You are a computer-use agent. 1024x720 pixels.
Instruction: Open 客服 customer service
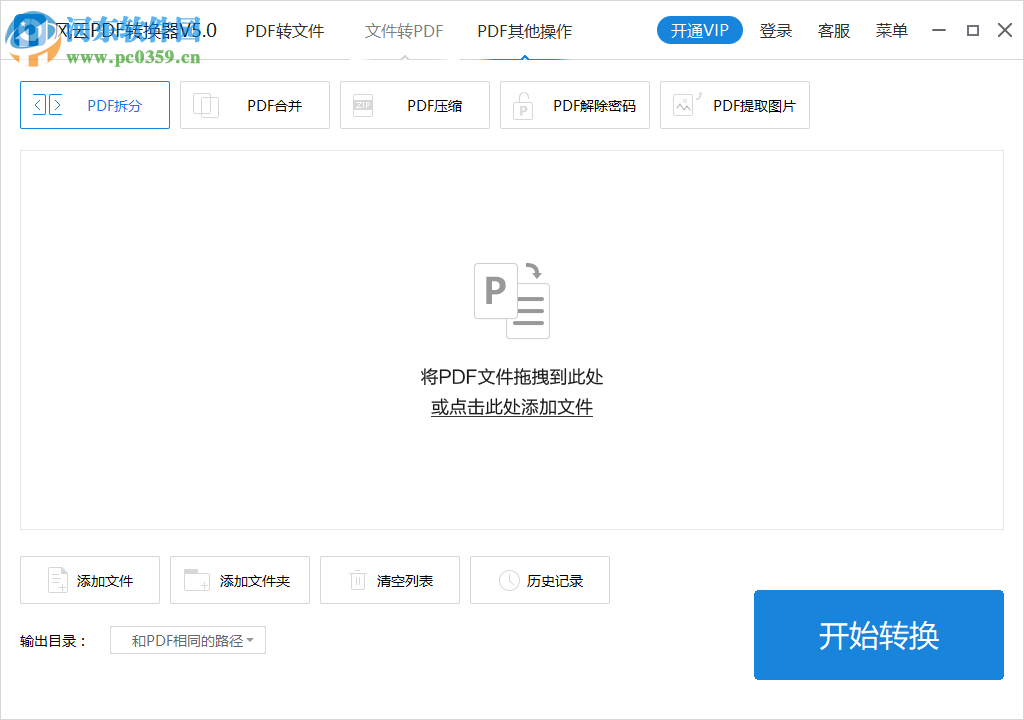833,31
